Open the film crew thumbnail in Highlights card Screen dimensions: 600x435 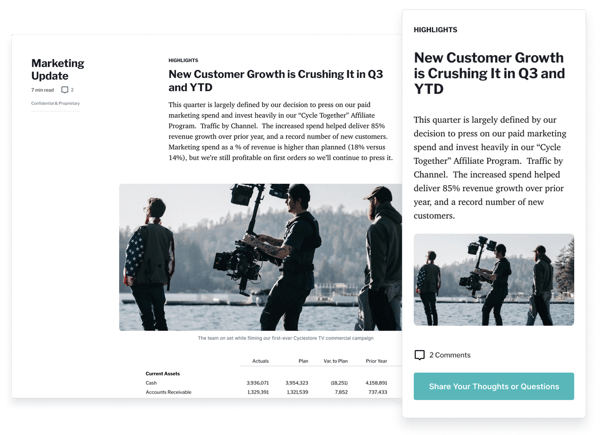[x=494, y=280]
